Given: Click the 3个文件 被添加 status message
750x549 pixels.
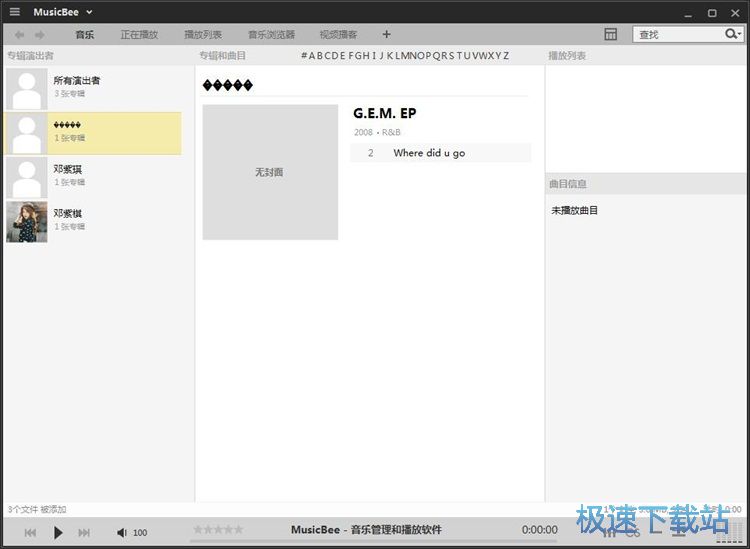Looking at the screenshot, I should [x=37, y=509].
